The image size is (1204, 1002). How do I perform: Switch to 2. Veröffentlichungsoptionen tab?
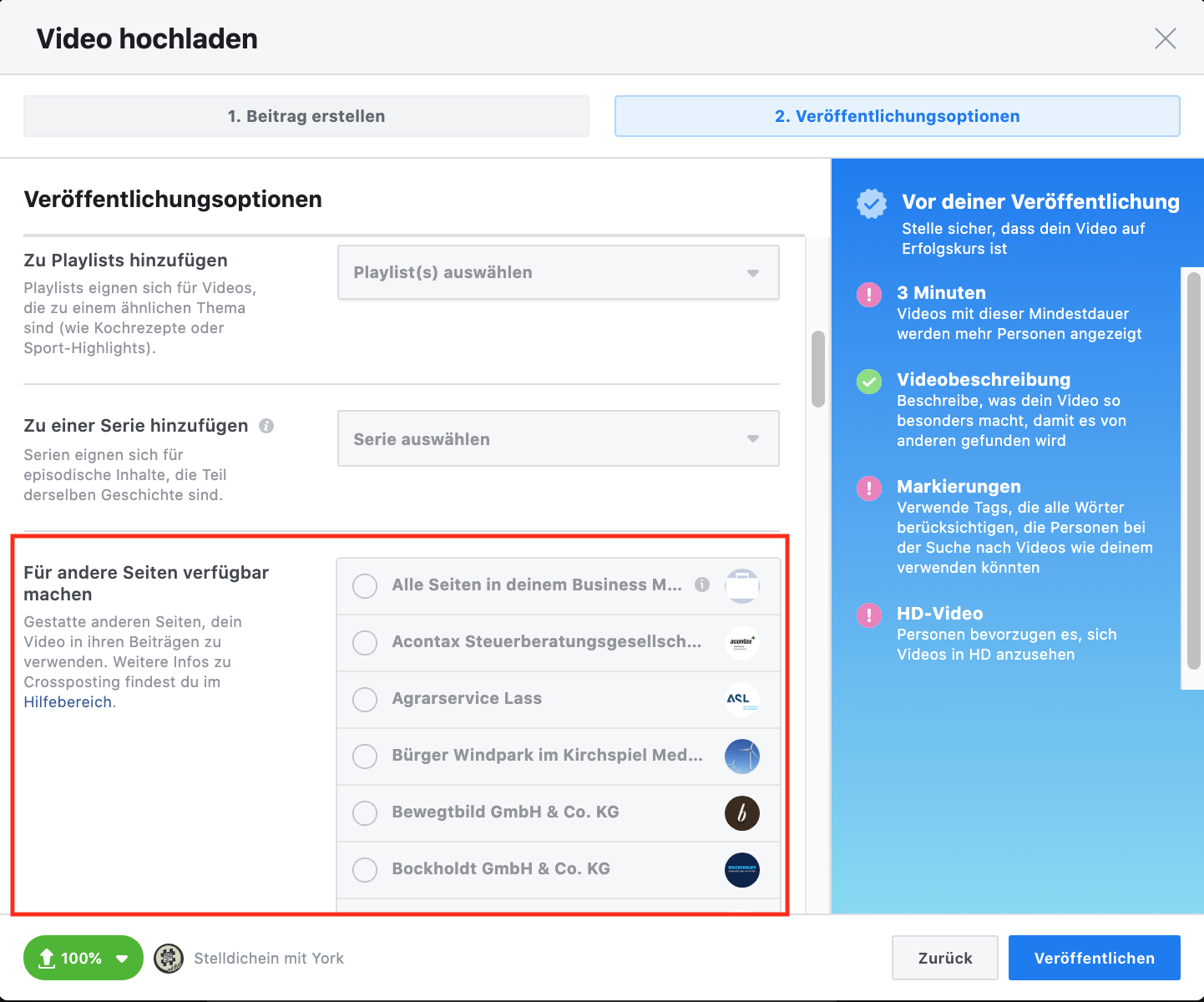point(897,116)
